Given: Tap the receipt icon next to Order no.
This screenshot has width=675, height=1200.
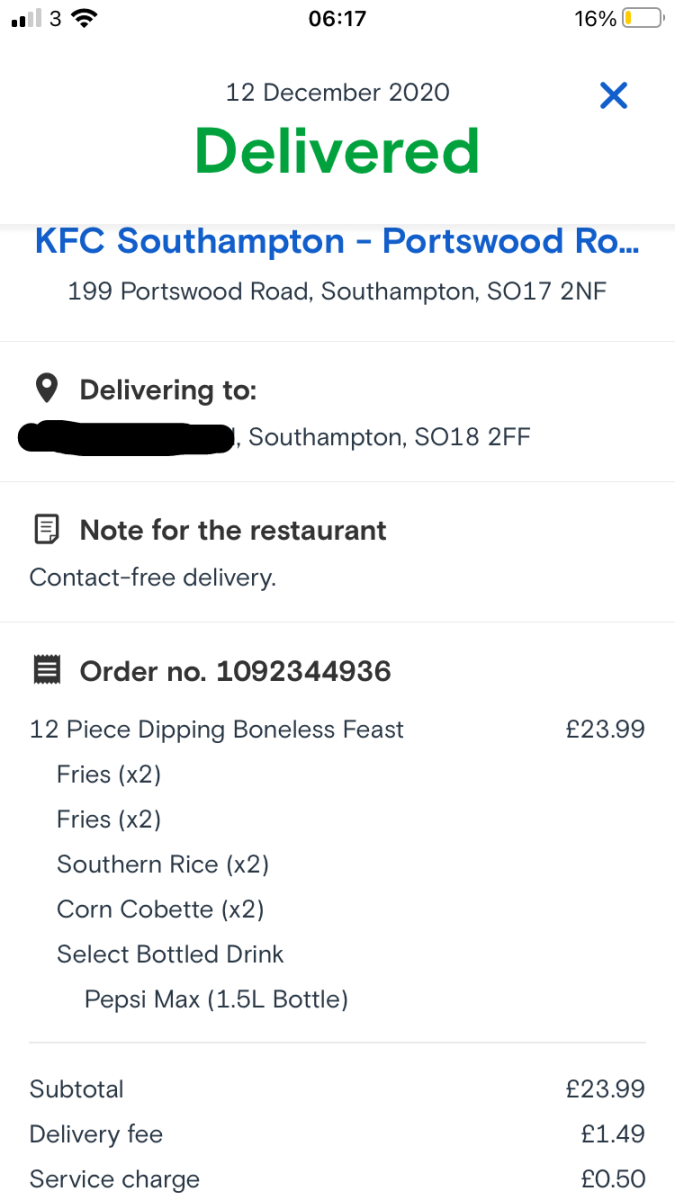Looking at the screenshot, I should (46, 670).
